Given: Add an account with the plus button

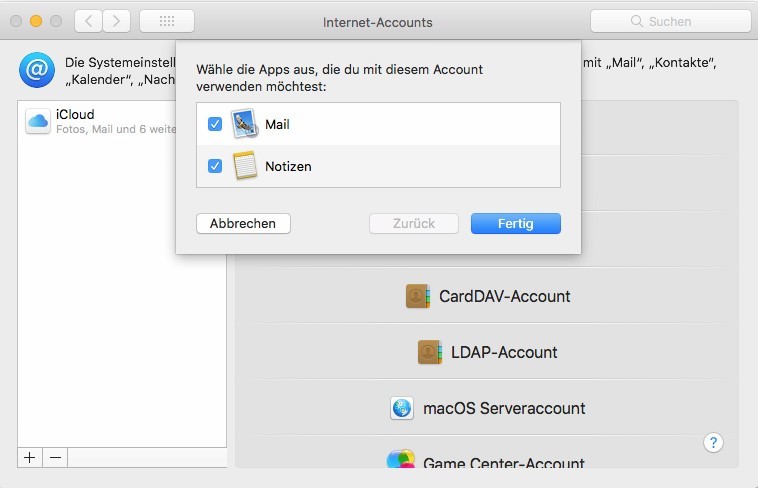Looking at the screenshot, I should click(30, 457).
